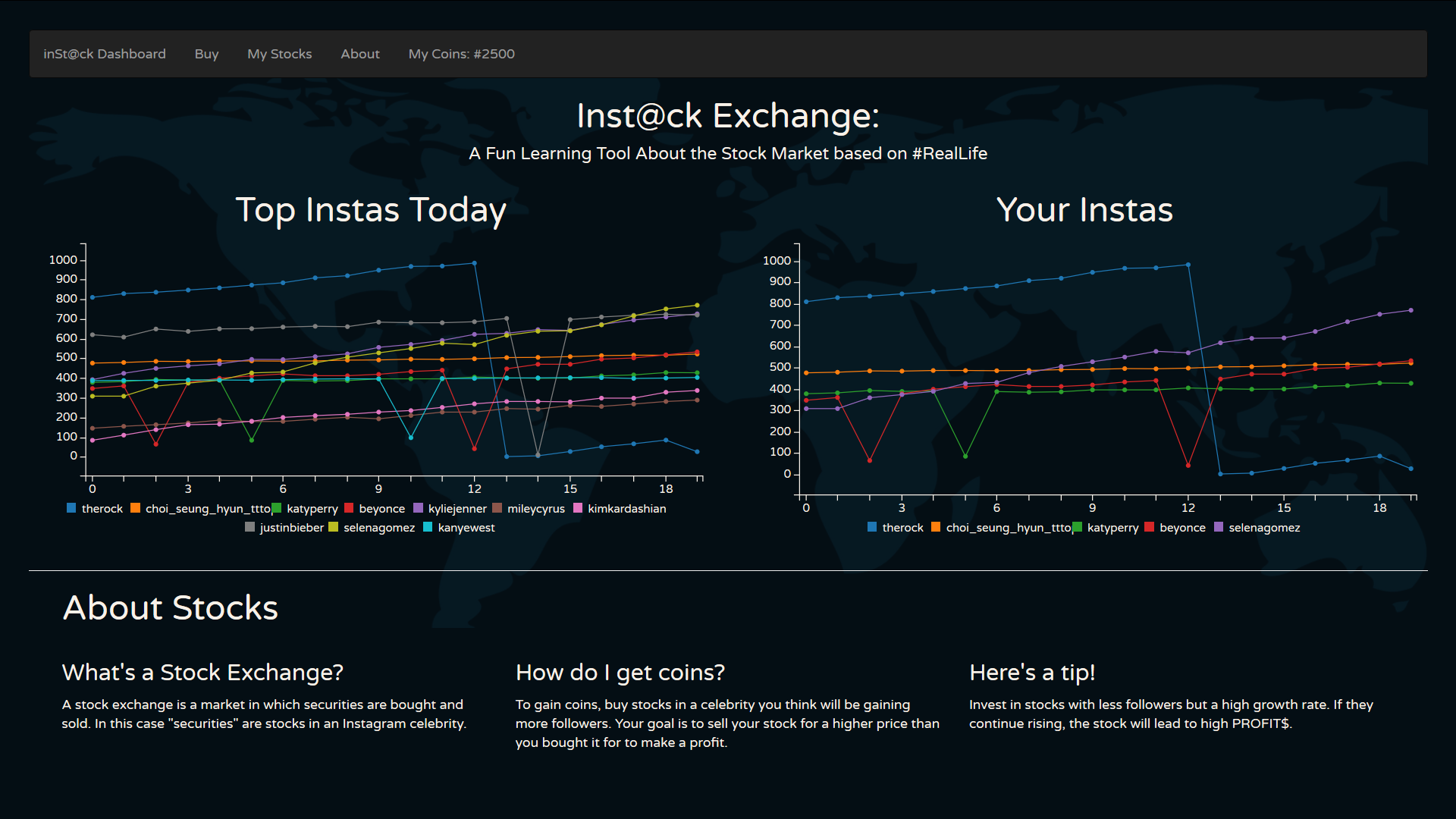Click My Coins: #2500 in navbar
1456x819 pixels.
[x=461, y=54]
